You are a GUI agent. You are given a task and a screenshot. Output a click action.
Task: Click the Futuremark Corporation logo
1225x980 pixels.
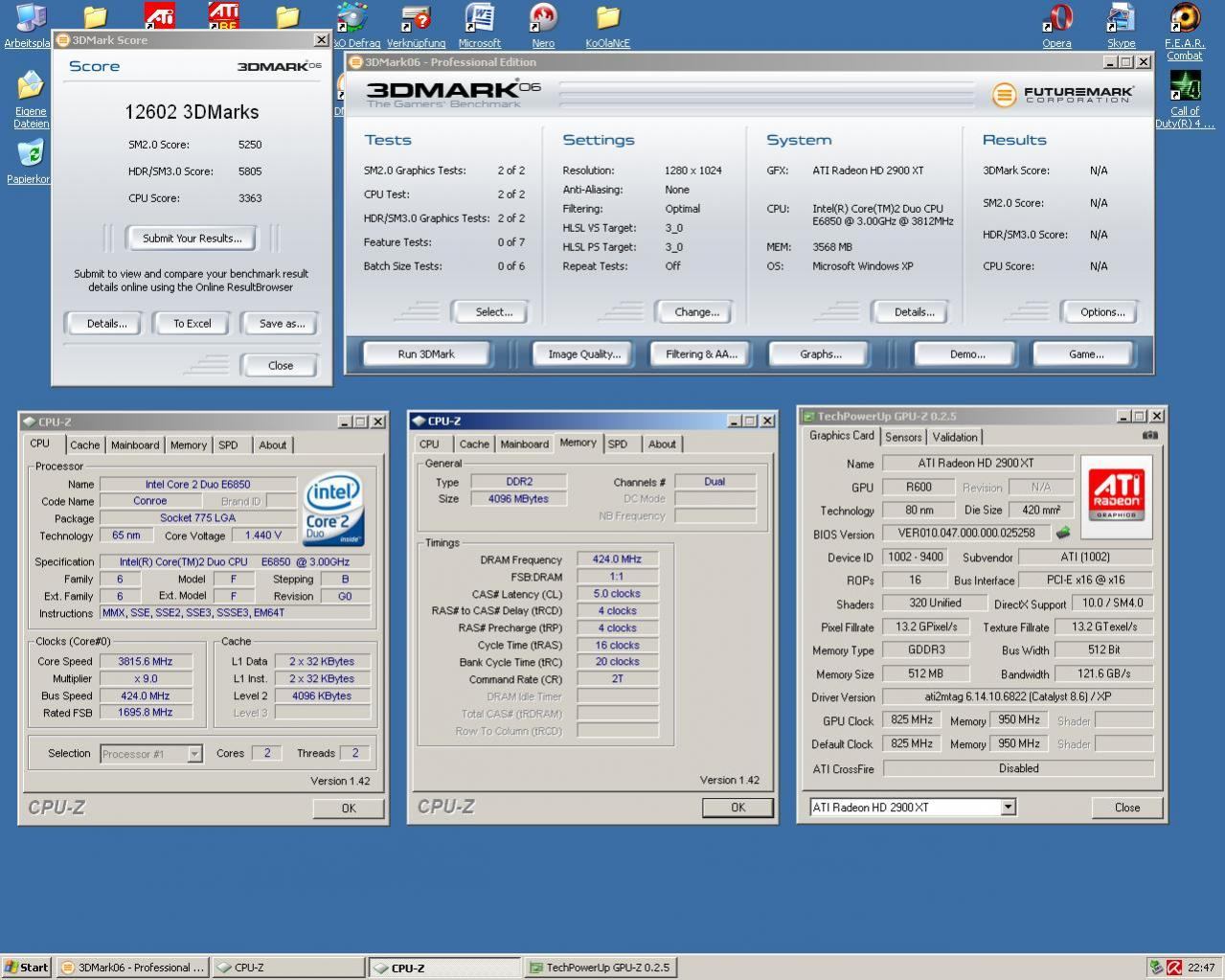[1063, 94]
